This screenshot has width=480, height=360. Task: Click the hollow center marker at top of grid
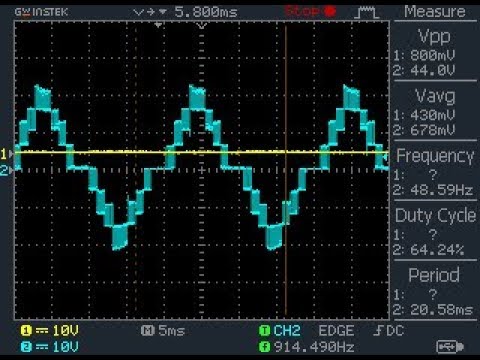click(202, 26)
